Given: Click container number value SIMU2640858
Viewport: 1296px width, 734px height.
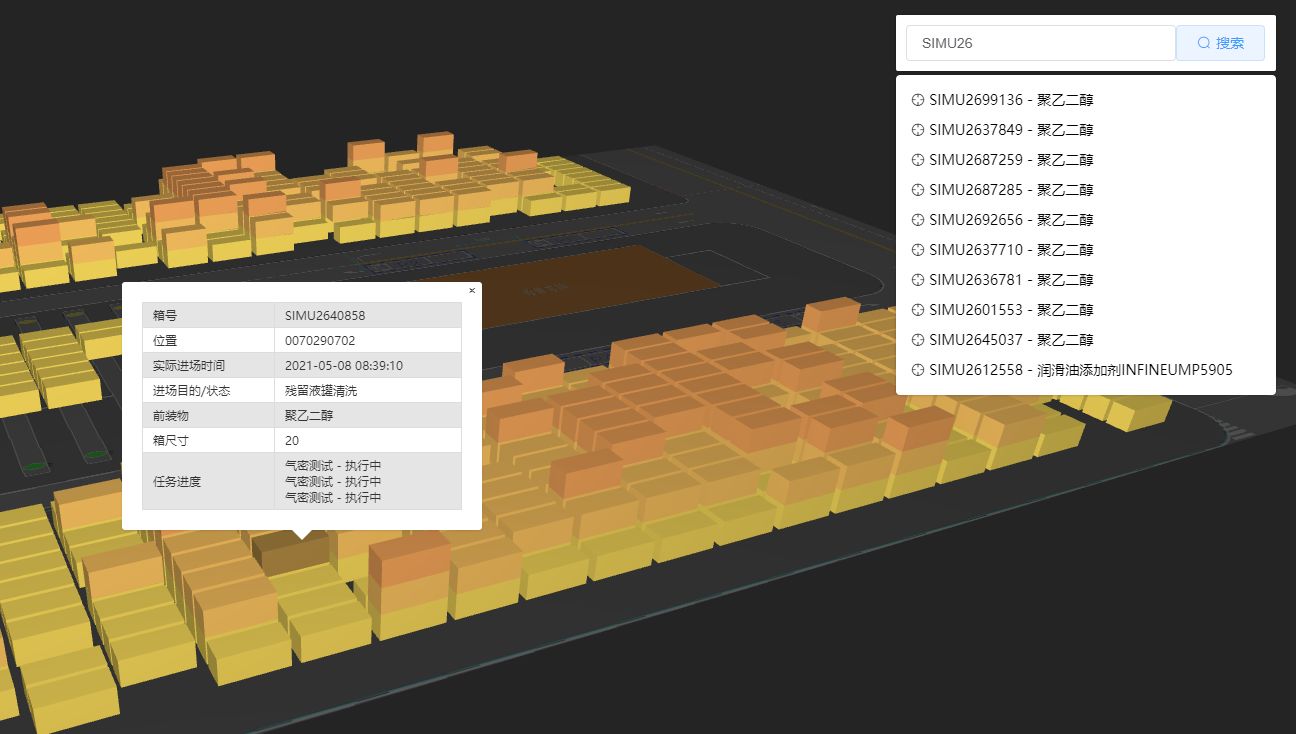Looking at the screenshot, I should click(325, 315).
